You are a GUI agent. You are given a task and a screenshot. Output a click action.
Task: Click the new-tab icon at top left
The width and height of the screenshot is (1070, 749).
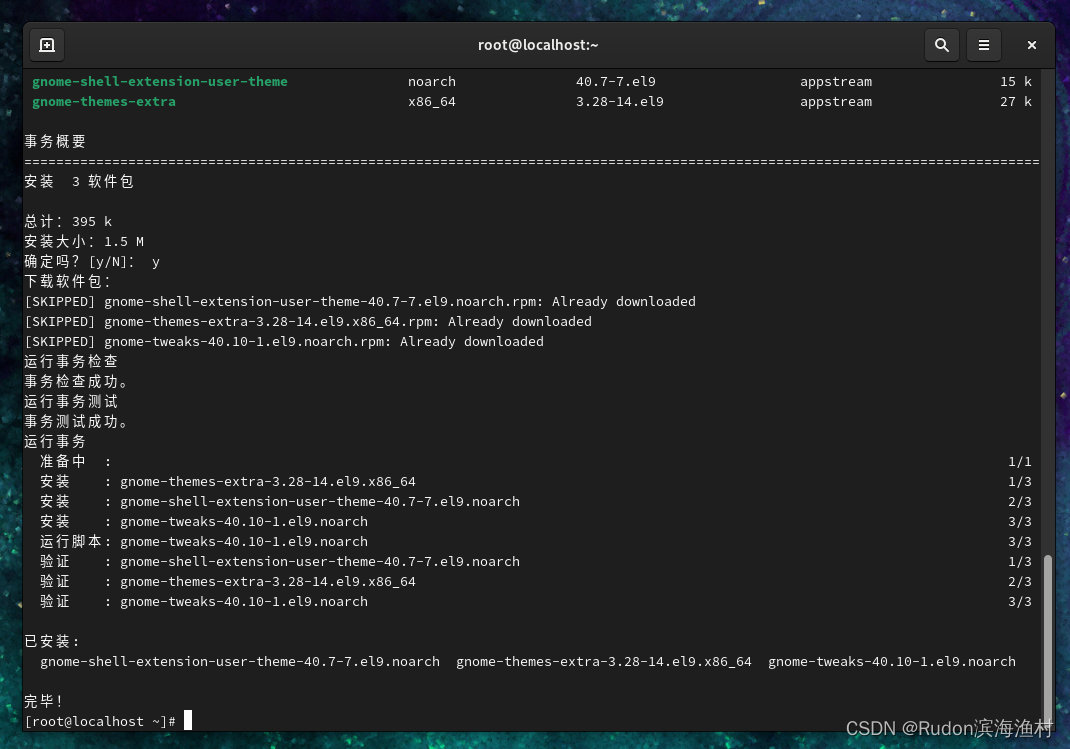tap(48, 45)
